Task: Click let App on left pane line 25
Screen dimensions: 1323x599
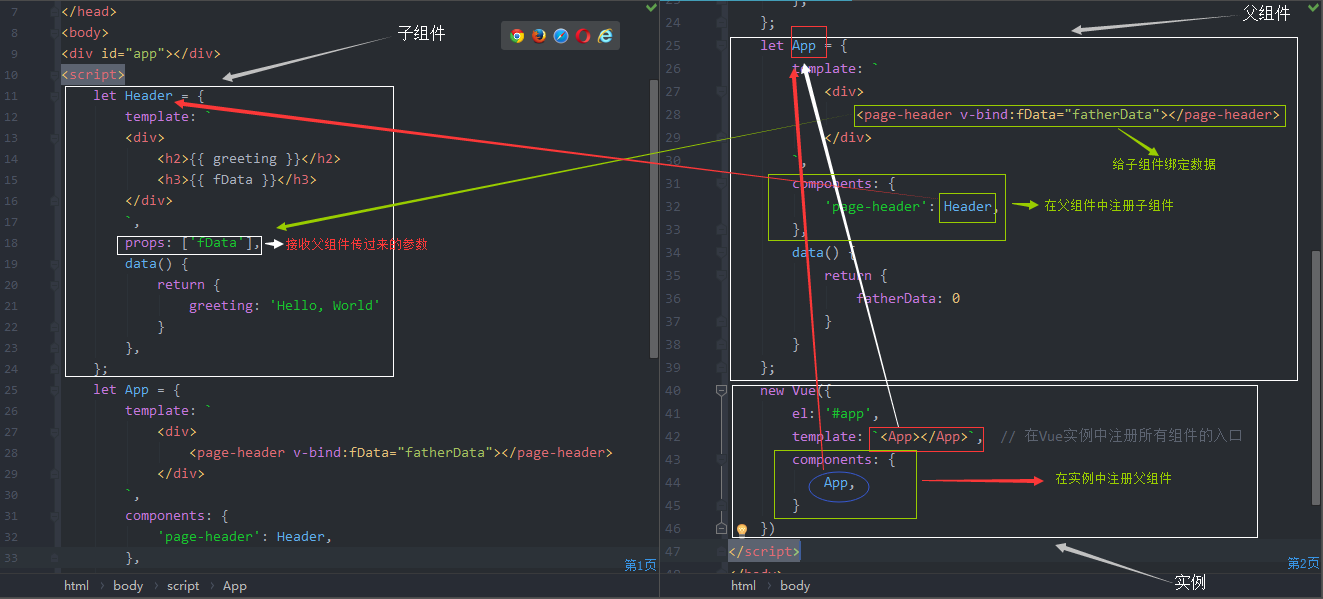Action: point(121,390)
